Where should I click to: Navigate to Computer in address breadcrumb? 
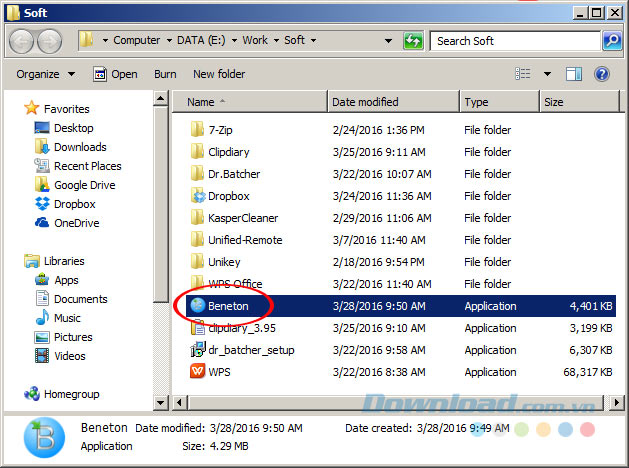click(x=136, y=41)
